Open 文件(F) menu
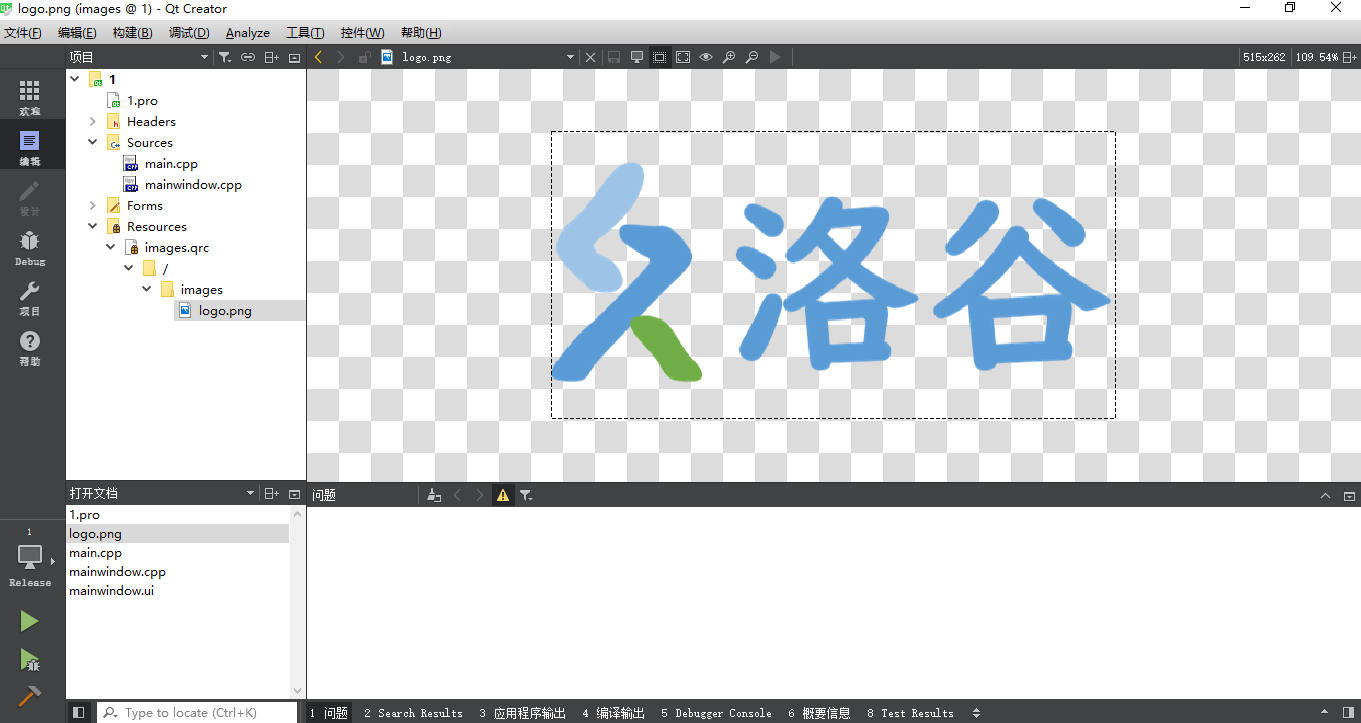Viewport: 1361px width, 723px height. pos(22,33)
